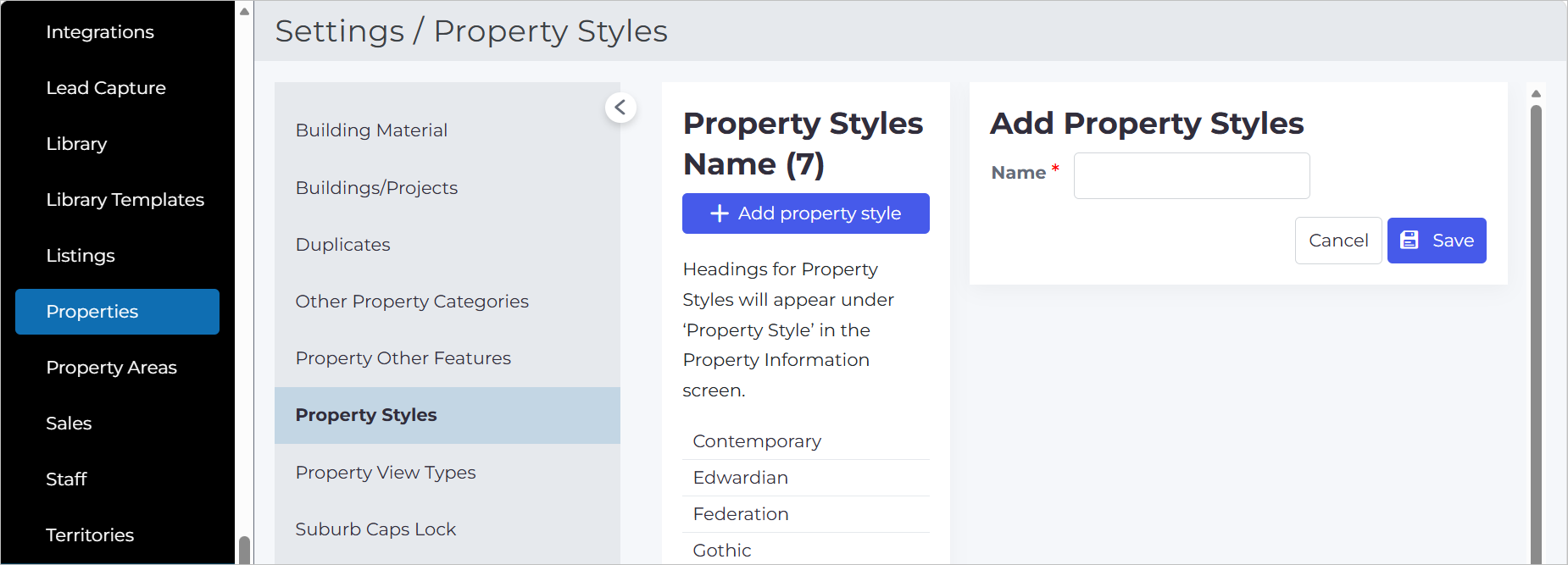Open the Properties menu item
Viewport: 1568px width, 565px height.
117,312
